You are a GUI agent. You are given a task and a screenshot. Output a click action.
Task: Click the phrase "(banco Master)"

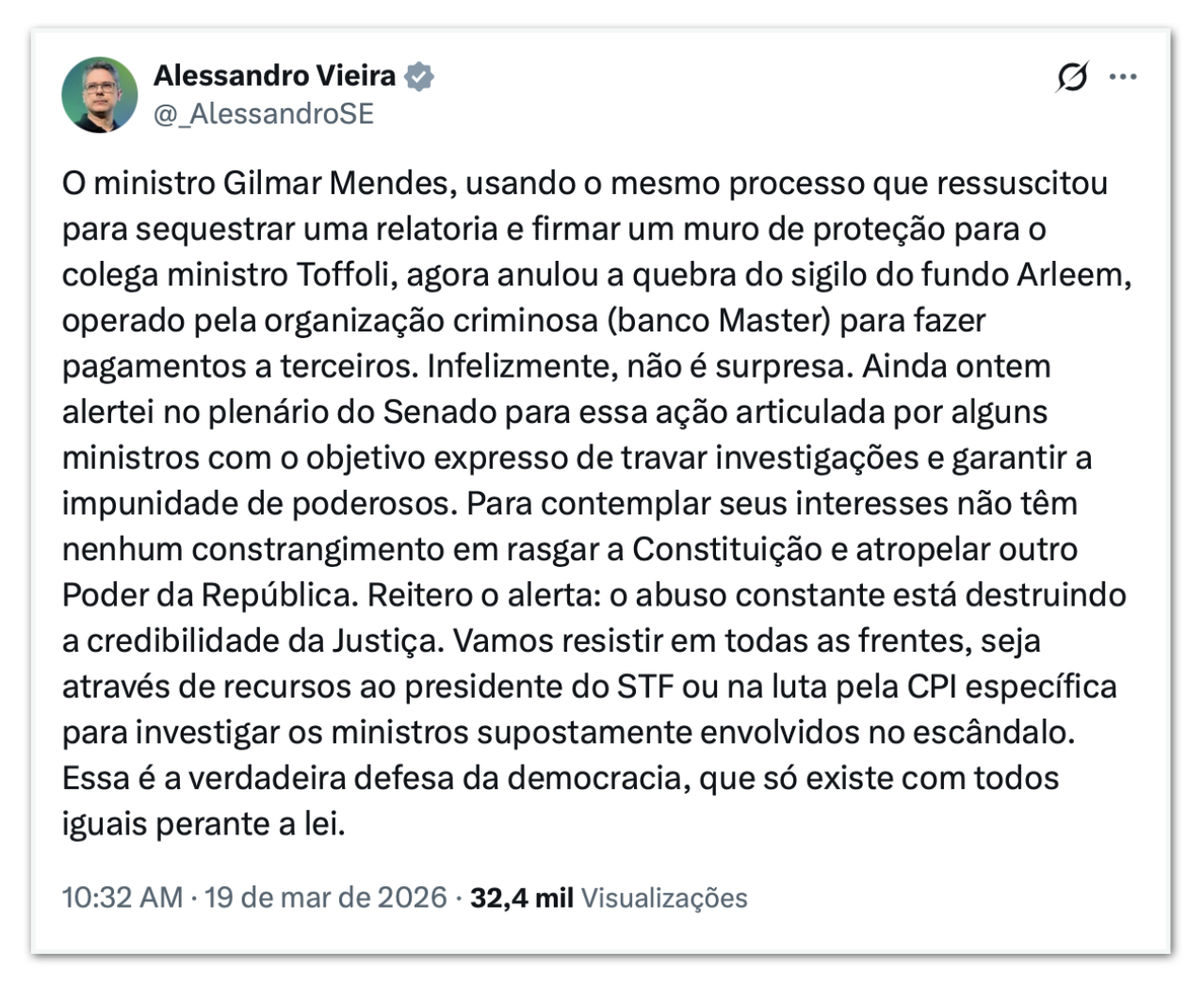[x=719, y=320]
